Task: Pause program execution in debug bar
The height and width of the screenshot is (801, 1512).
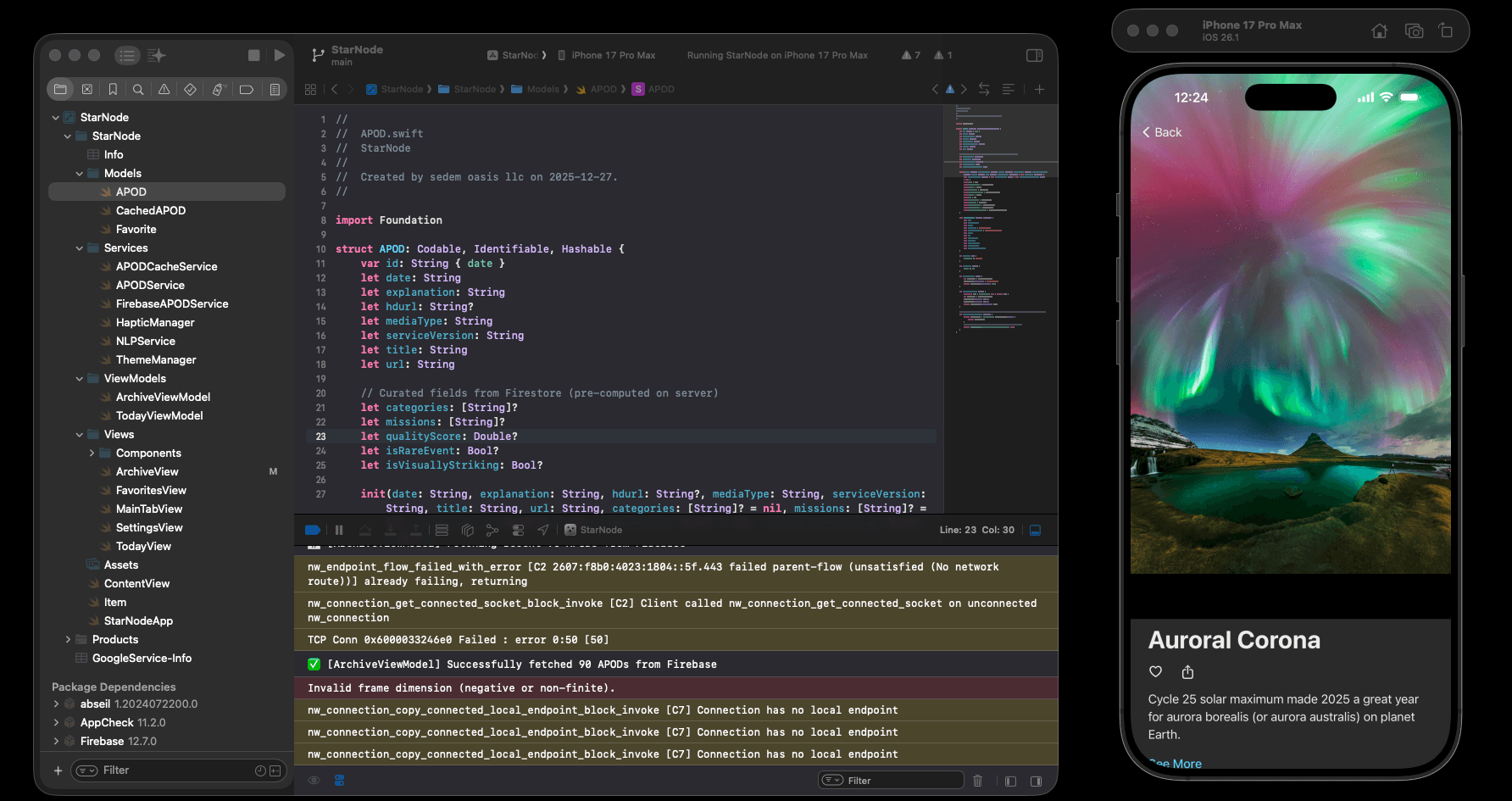Action: [x=339, y=530]
